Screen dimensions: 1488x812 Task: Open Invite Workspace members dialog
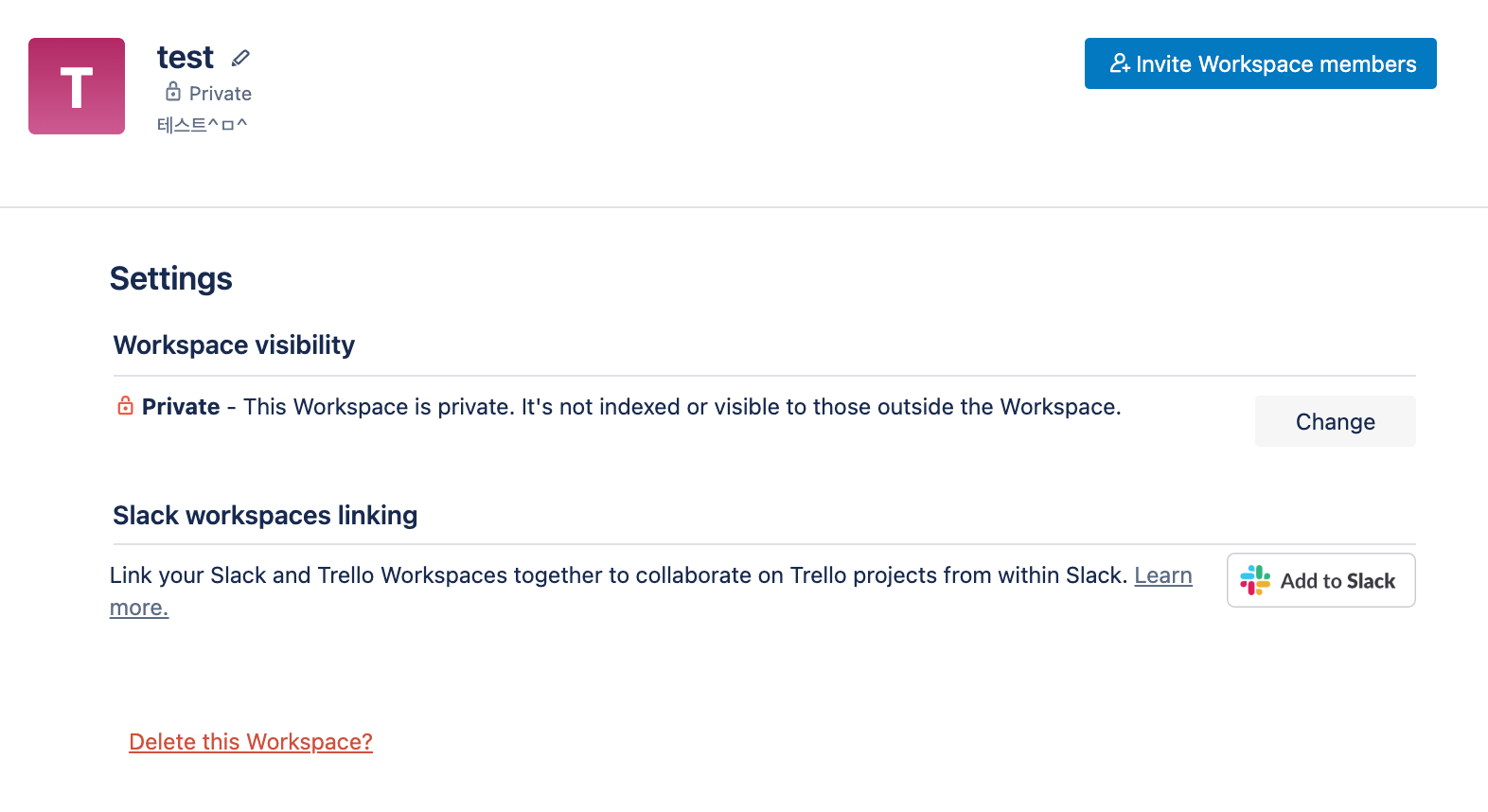pyautogui.click(x=1261, y=63)
